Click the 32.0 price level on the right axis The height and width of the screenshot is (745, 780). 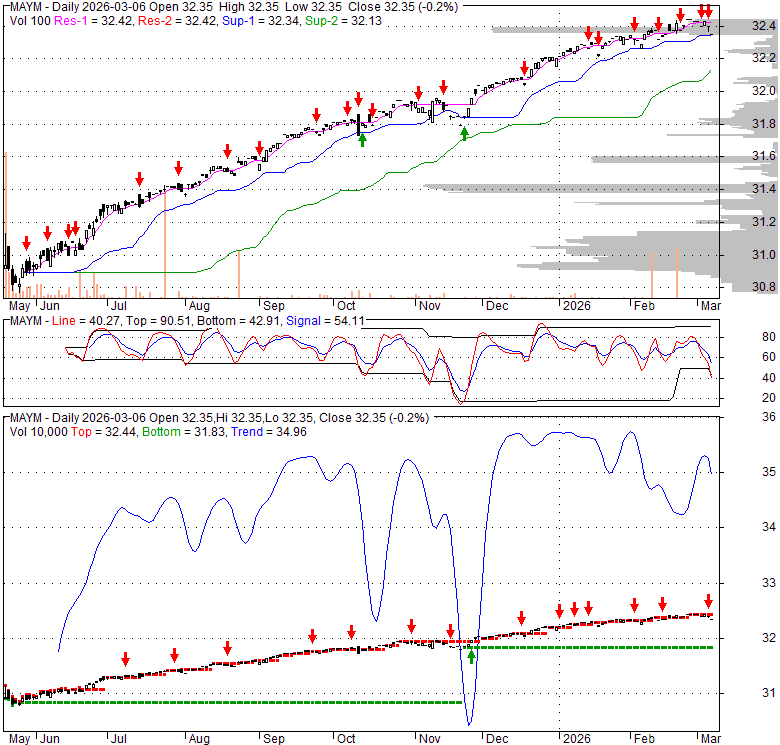[x=764, y=91]
